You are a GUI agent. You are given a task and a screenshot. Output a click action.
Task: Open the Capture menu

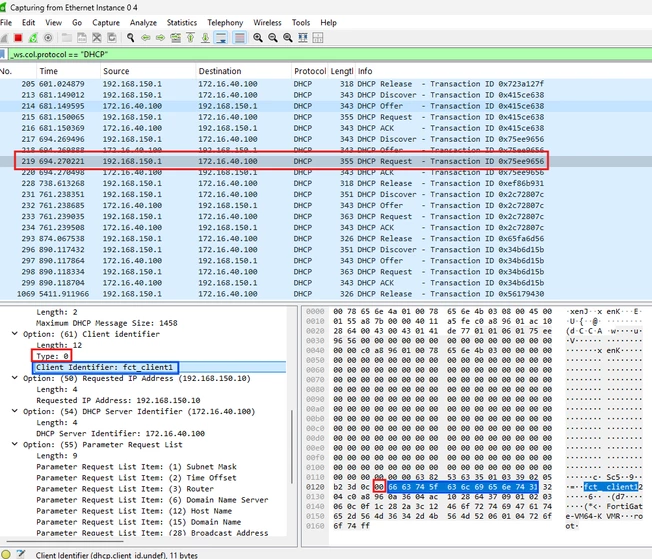click(x=106, y=23)
